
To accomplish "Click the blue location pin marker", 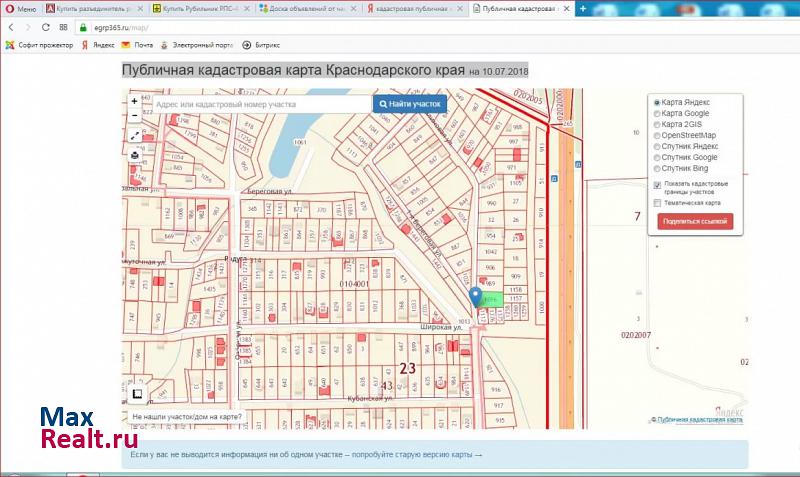I will pyautogui.click(x=476, y=297).
